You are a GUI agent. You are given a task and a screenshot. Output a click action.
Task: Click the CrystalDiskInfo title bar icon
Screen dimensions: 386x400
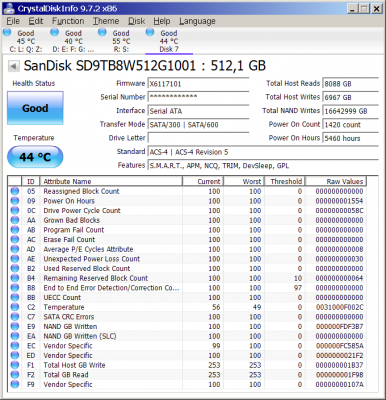9,8
